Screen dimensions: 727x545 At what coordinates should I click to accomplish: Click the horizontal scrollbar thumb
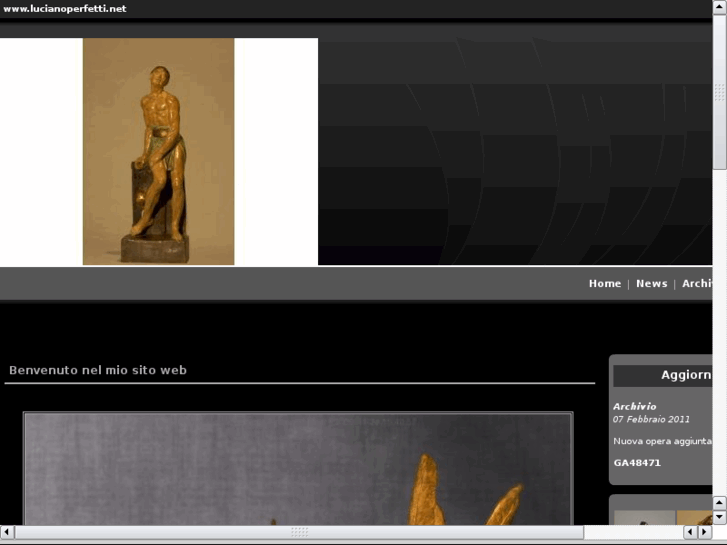(x=299, y=532)
